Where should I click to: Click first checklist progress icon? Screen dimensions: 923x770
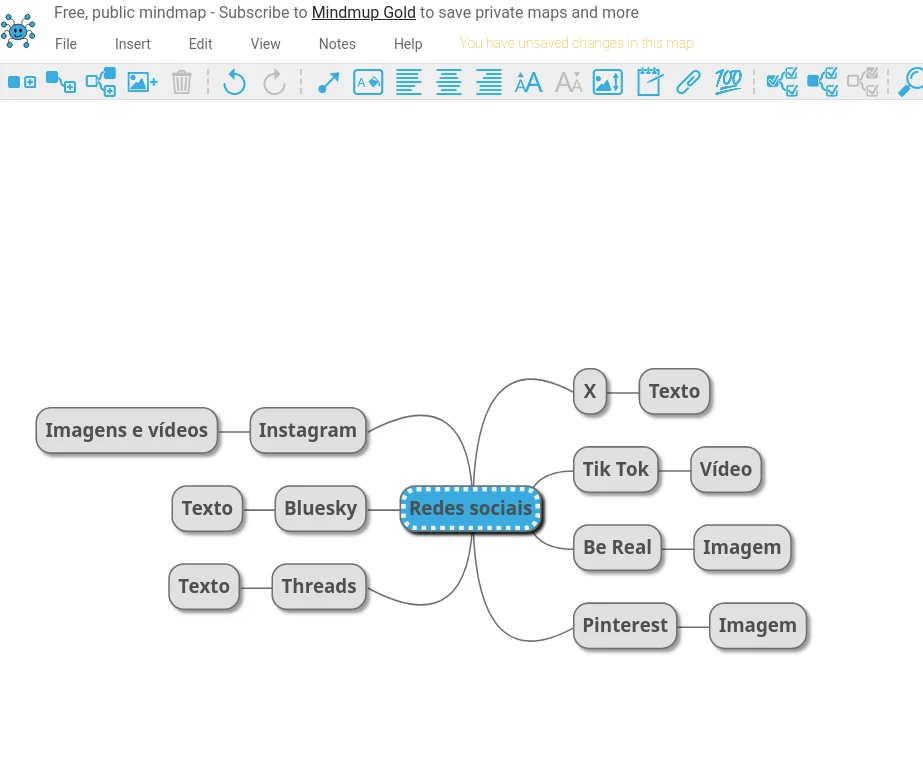tap(782, 82)
